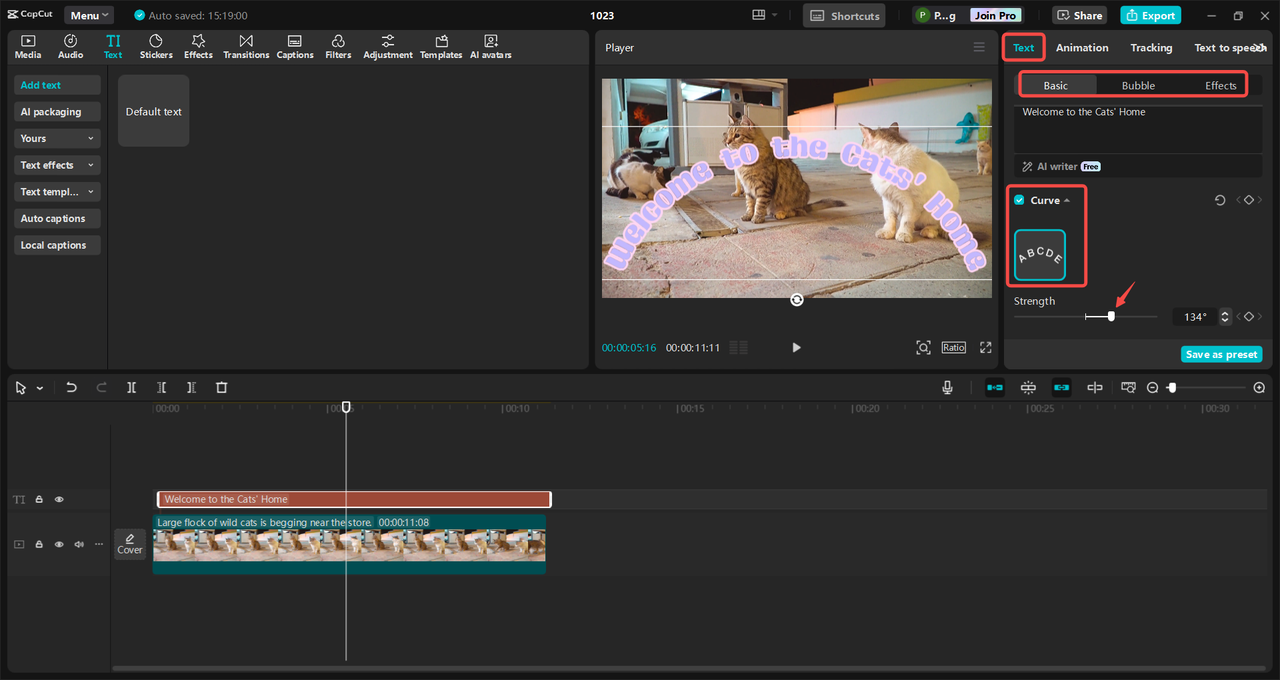Uncheck the Curve checkbox
Screen dimensions: 1280x680
coord(1019,200)
